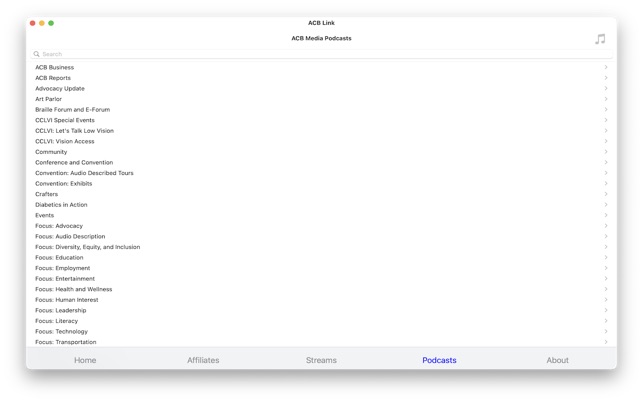The width and height of the screenshot is (643, 402).
Task: Select the Crafters podcast
Action: 322,194
